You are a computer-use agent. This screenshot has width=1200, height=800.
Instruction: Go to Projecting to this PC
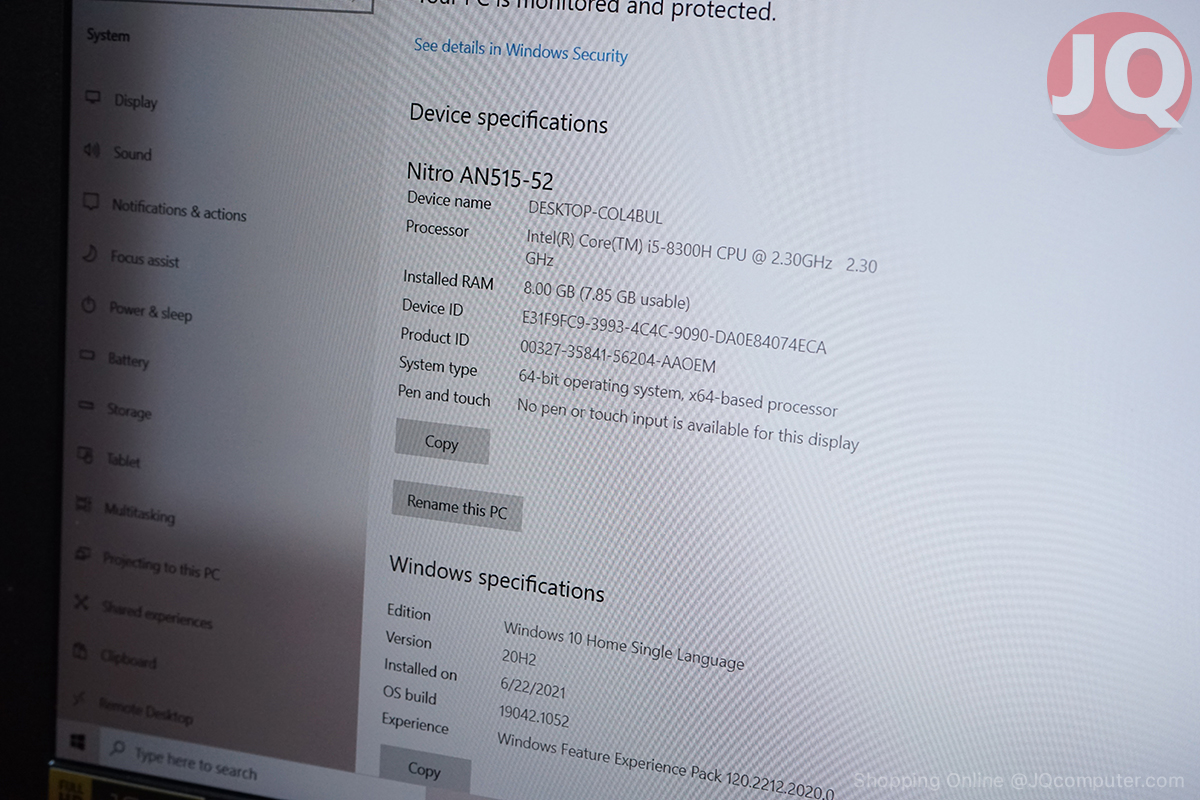coord(161,564)
